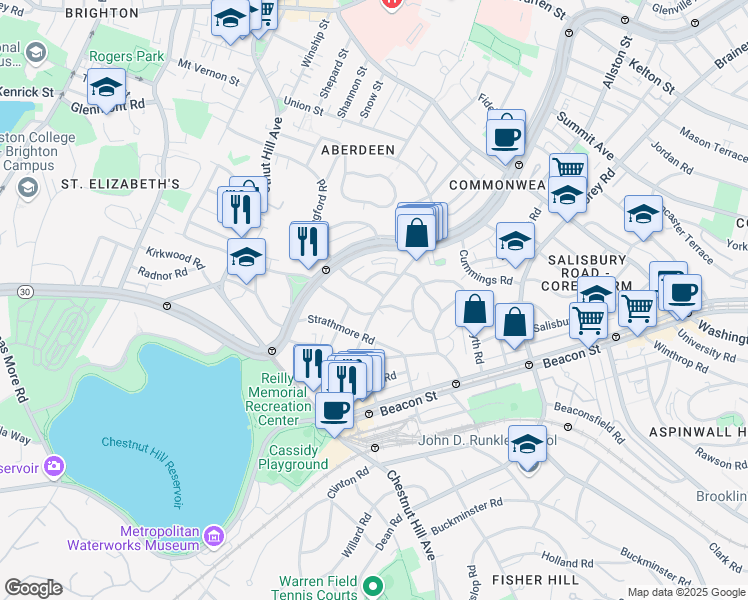Click the Boston College Brighton Campus icon

[27, 187]
